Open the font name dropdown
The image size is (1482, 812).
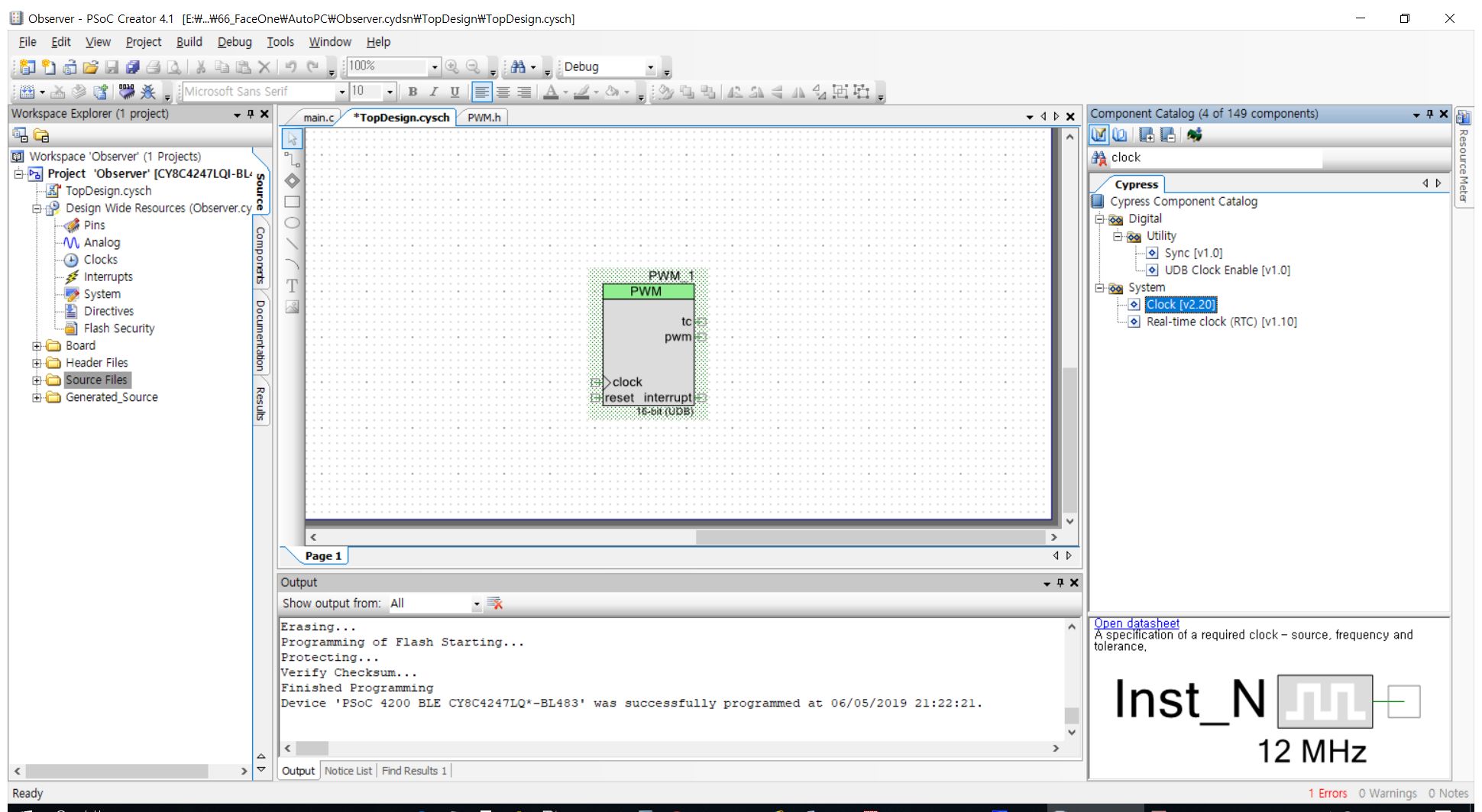coord(342,92)
